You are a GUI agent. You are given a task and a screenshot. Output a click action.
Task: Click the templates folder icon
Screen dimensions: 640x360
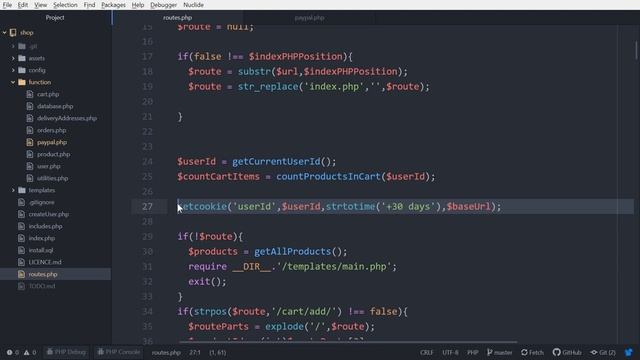click(x=22, y=190)
